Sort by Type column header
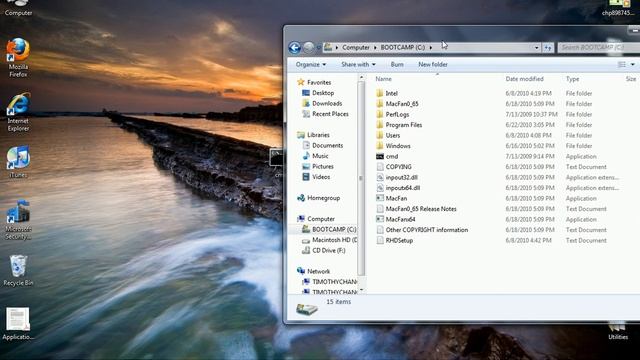This screenshot has width=640, height=360. click(x=572, y=79)
